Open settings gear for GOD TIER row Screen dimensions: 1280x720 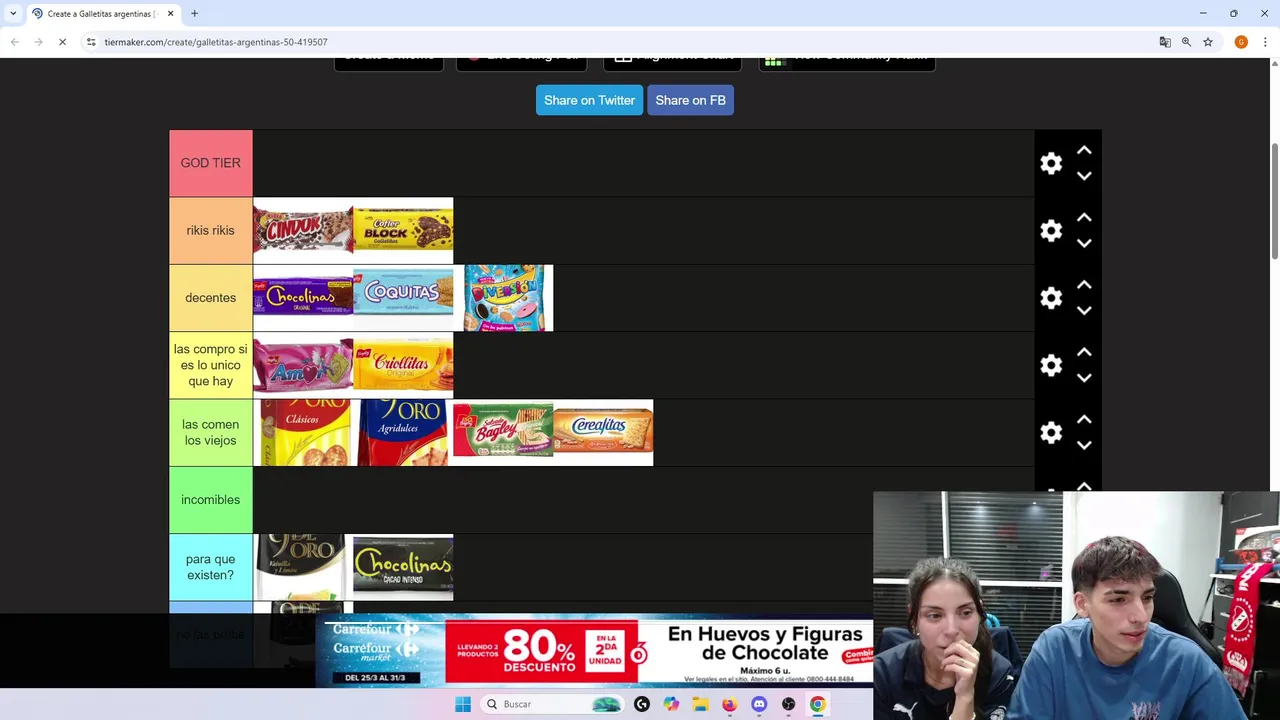coord(1051,164)
